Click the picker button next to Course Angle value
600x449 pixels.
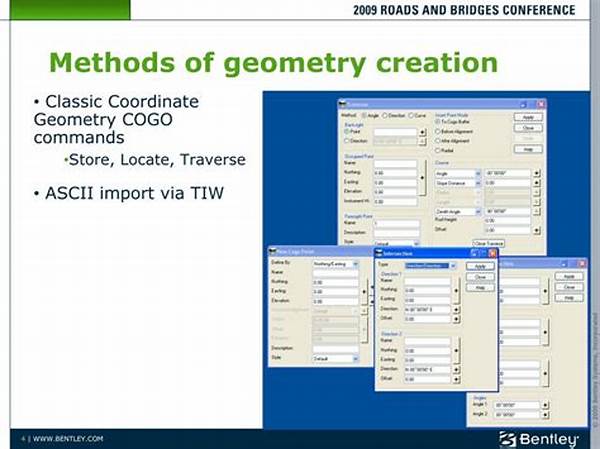pos(537,172)
